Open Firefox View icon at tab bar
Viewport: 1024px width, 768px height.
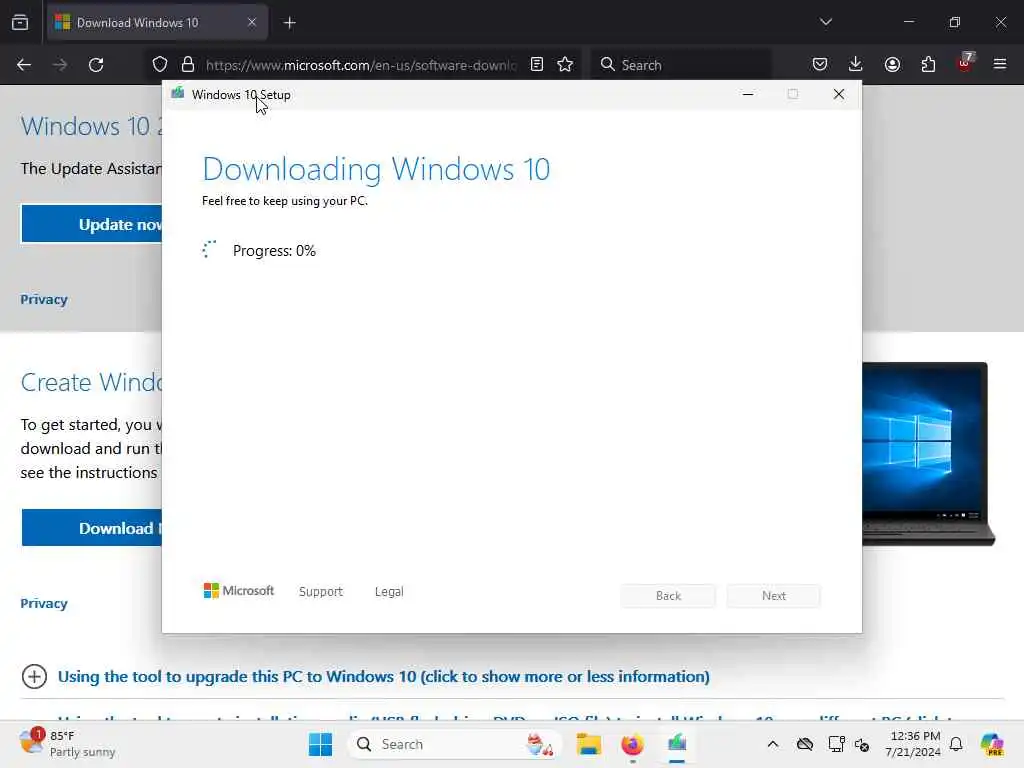[x=20, y=22]
